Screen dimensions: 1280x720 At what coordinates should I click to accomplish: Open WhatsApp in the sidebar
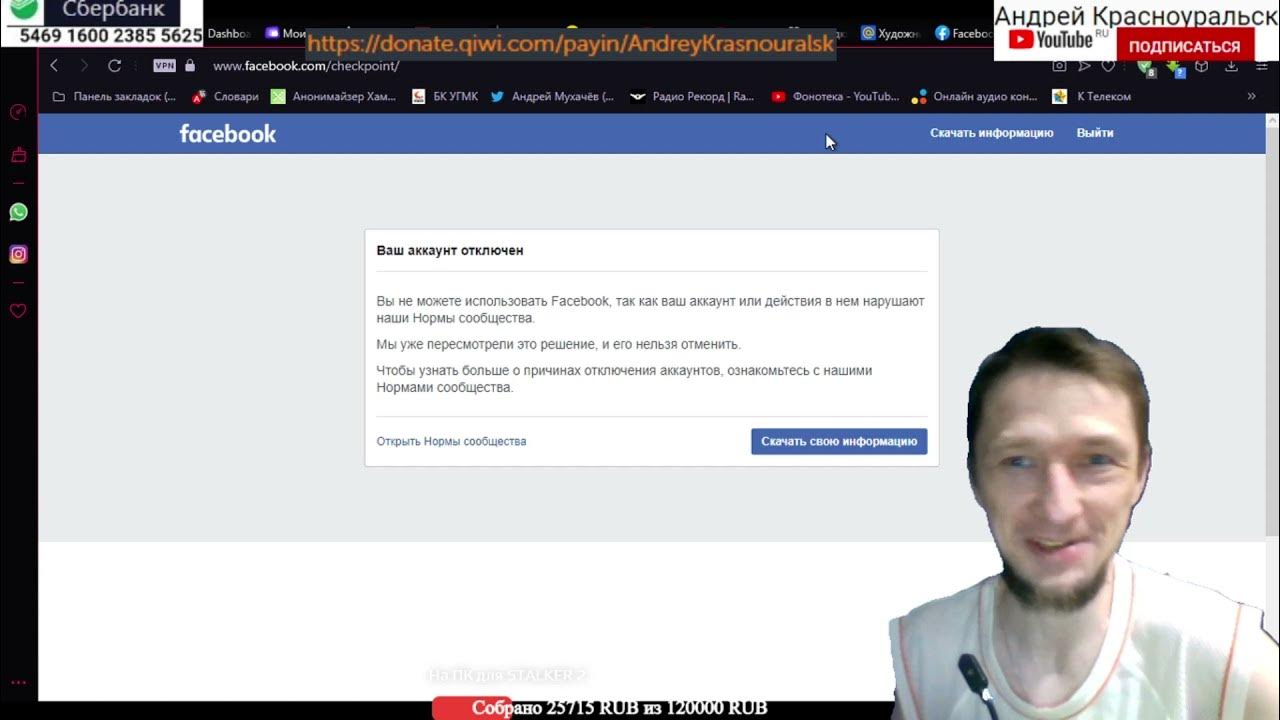click(x=18, y=212)
